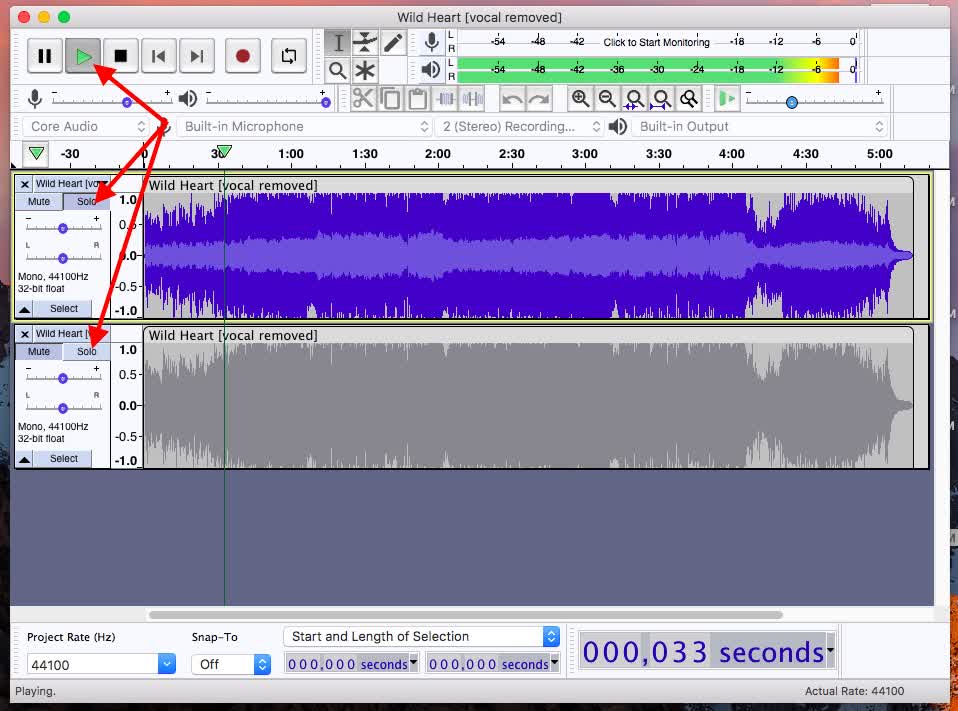Mute the second Wild Heart track
The height and width of the screenshot is (711, 958).
38,351
